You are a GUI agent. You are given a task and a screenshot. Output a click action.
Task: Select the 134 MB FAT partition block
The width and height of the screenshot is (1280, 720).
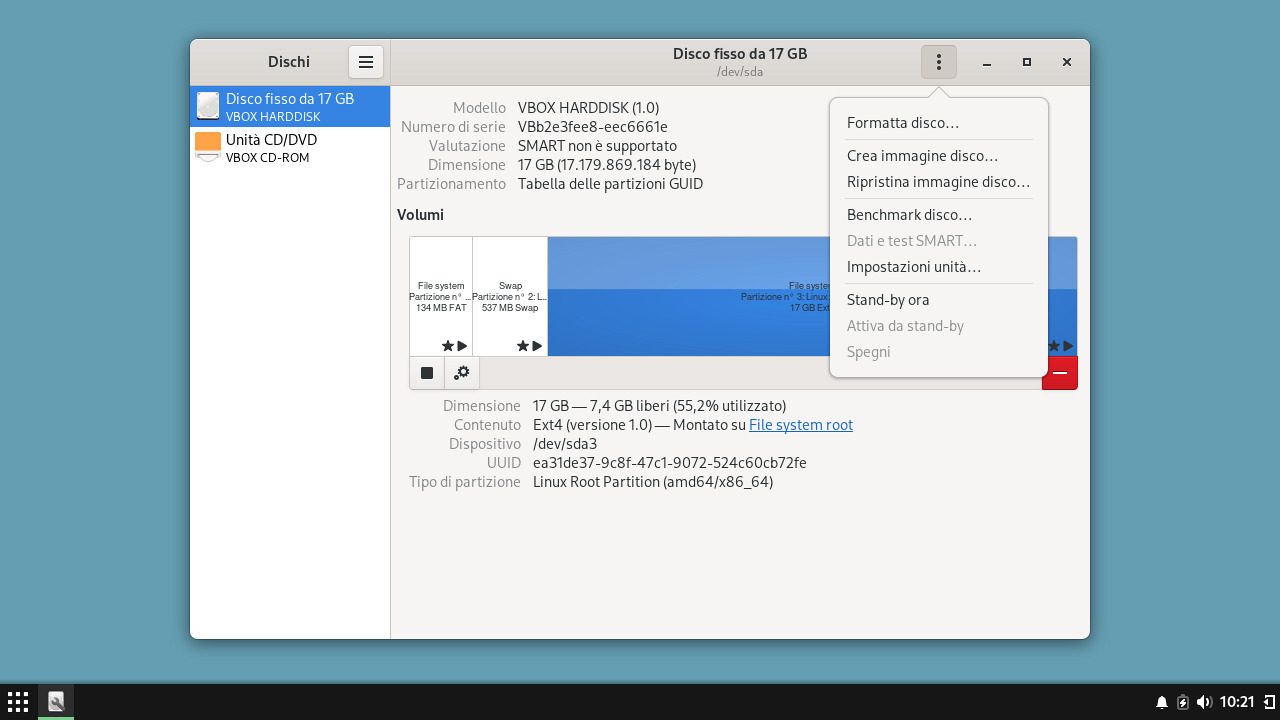click(441, 290)
